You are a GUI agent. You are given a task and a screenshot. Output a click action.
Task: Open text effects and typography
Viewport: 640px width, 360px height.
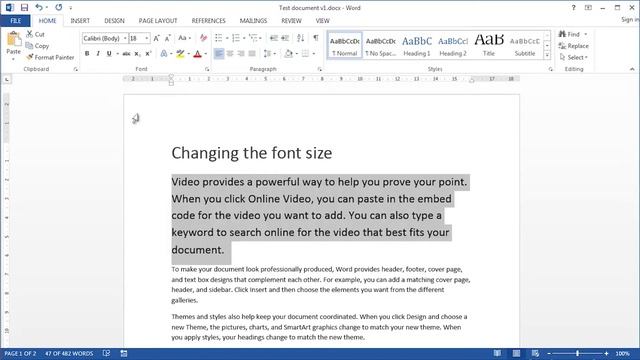164,53
